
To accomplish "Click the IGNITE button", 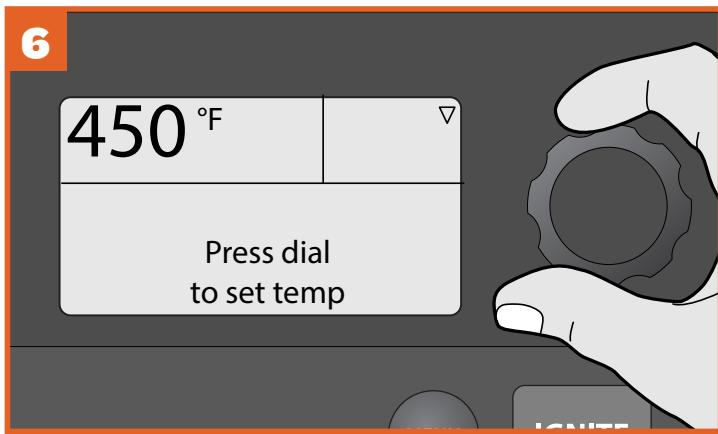I will click(x=582, y=409).
